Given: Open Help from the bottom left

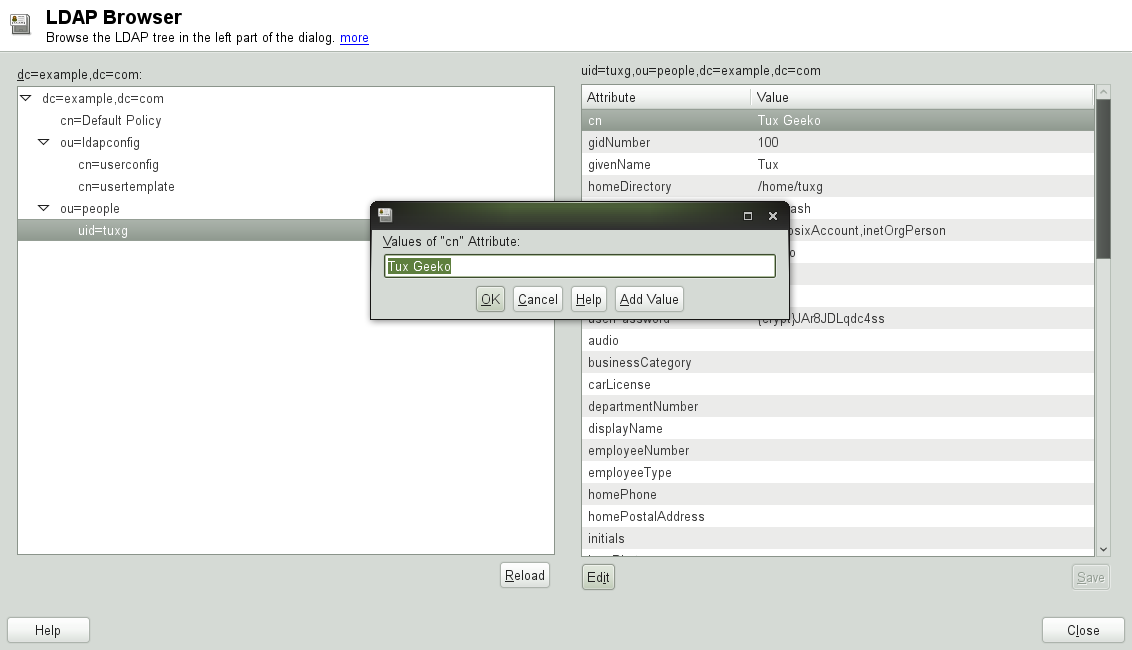Looking at the screenshot, I should click(48, 630).
